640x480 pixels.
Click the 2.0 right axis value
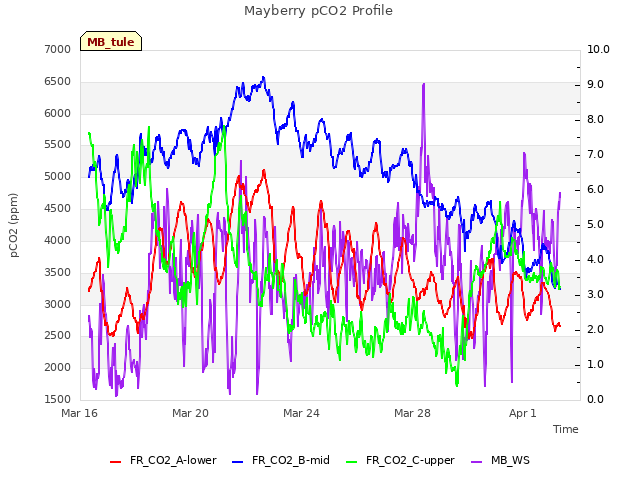596,330
